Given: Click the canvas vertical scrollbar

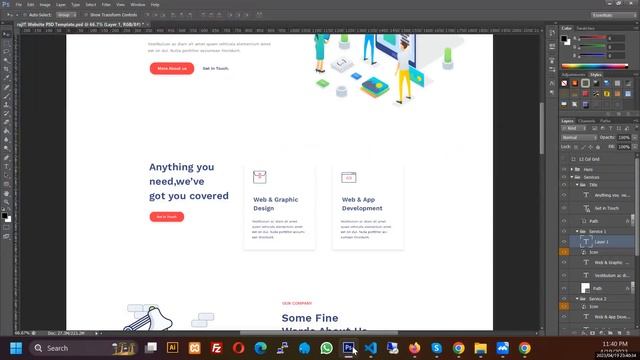Looking at the screenshot, I should (542, 129).
